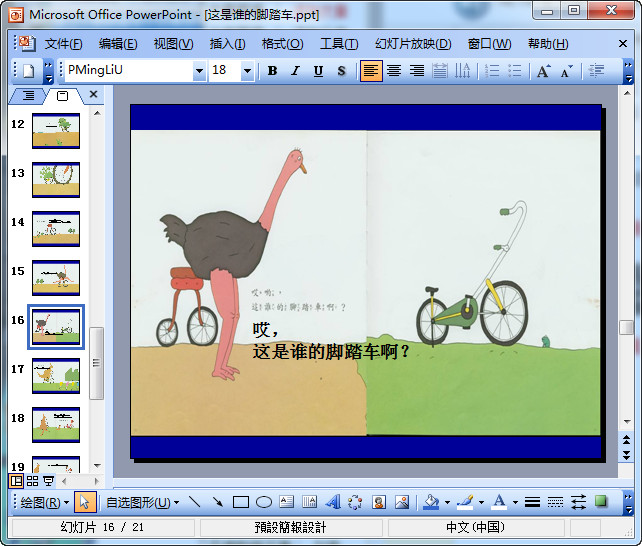Switch to the Slides thumbnail tab
Viewport: 642px width, 546px height.
coord(63,96)
